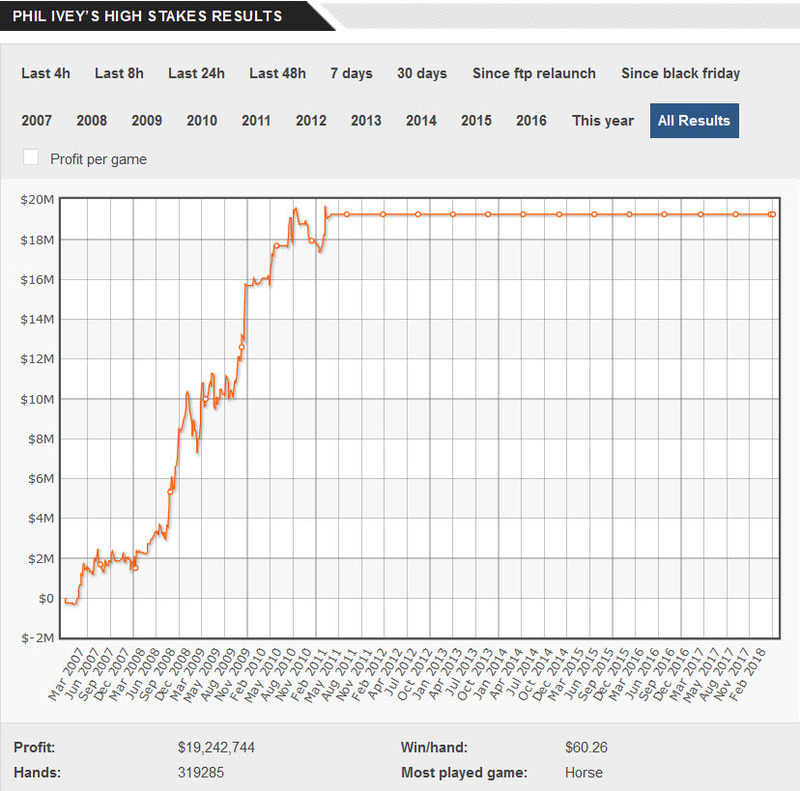Click the profit value $19,242,744
This screenshot has width=800, height=791.
216,748
